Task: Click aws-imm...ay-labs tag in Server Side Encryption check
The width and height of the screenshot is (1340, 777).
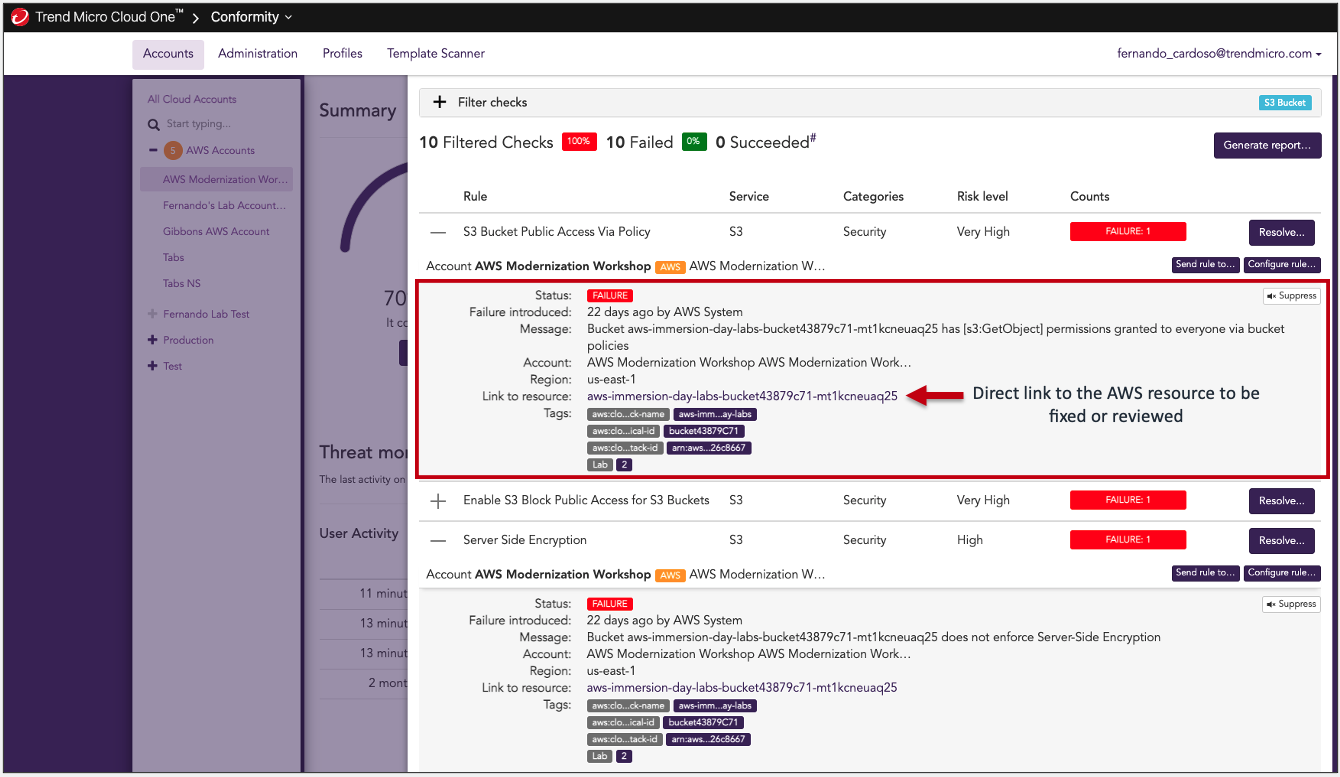Action: [714, 706]
